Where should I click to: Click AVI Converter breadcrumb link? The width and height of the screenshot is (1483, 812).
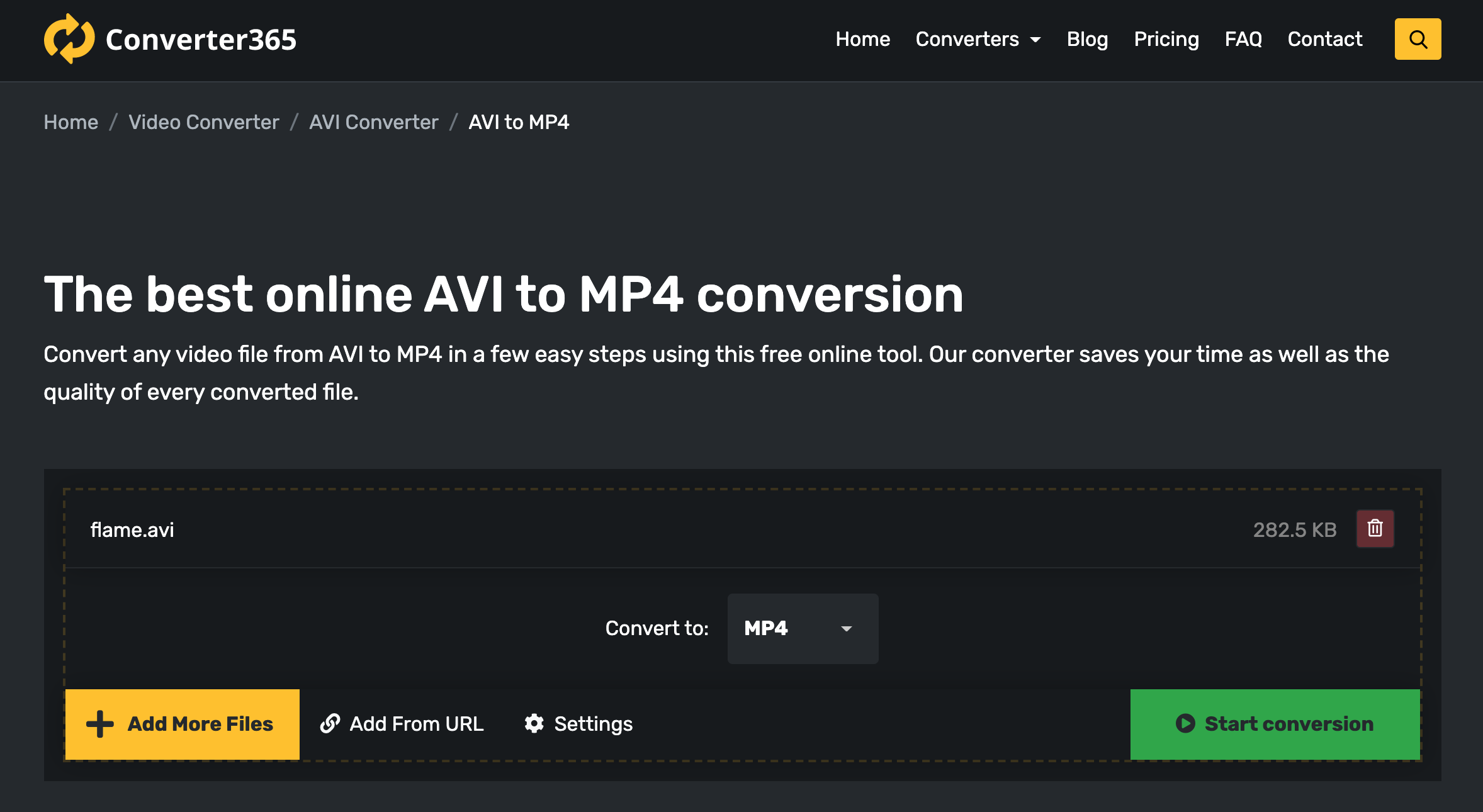pos(373,122)
